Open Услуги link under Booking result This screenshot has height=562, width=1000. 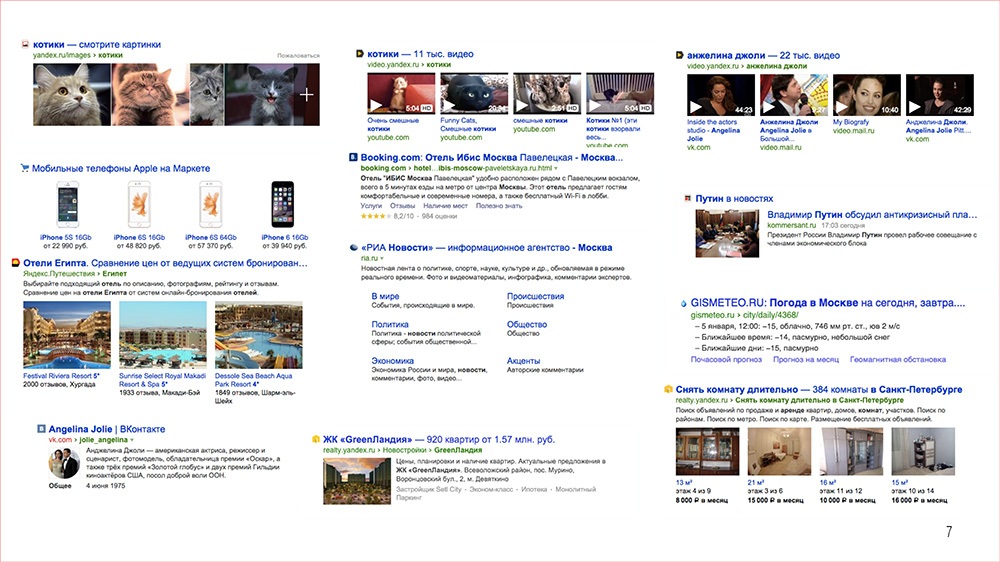pos(371,205)
